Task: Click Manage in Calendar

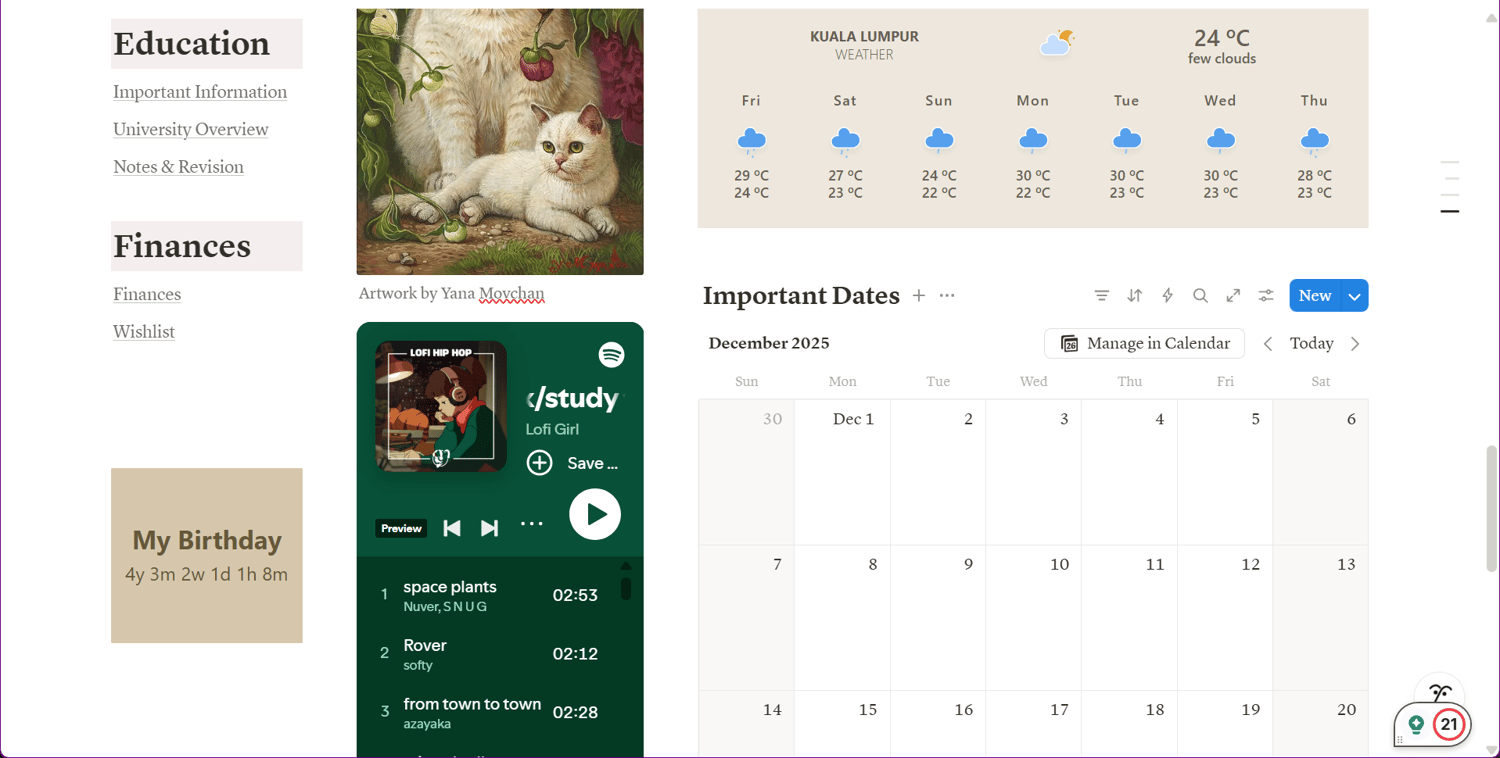Action: [x=1145, y=344]
